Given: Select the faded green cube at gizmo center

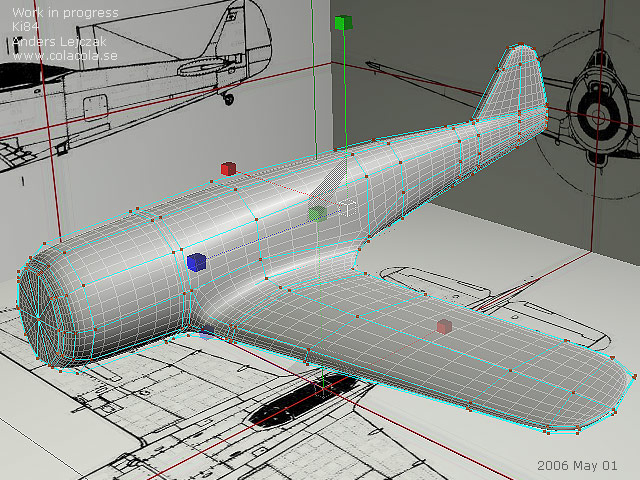Looking at the screenshot, I should pyautogui.click(x=317, y=214).
